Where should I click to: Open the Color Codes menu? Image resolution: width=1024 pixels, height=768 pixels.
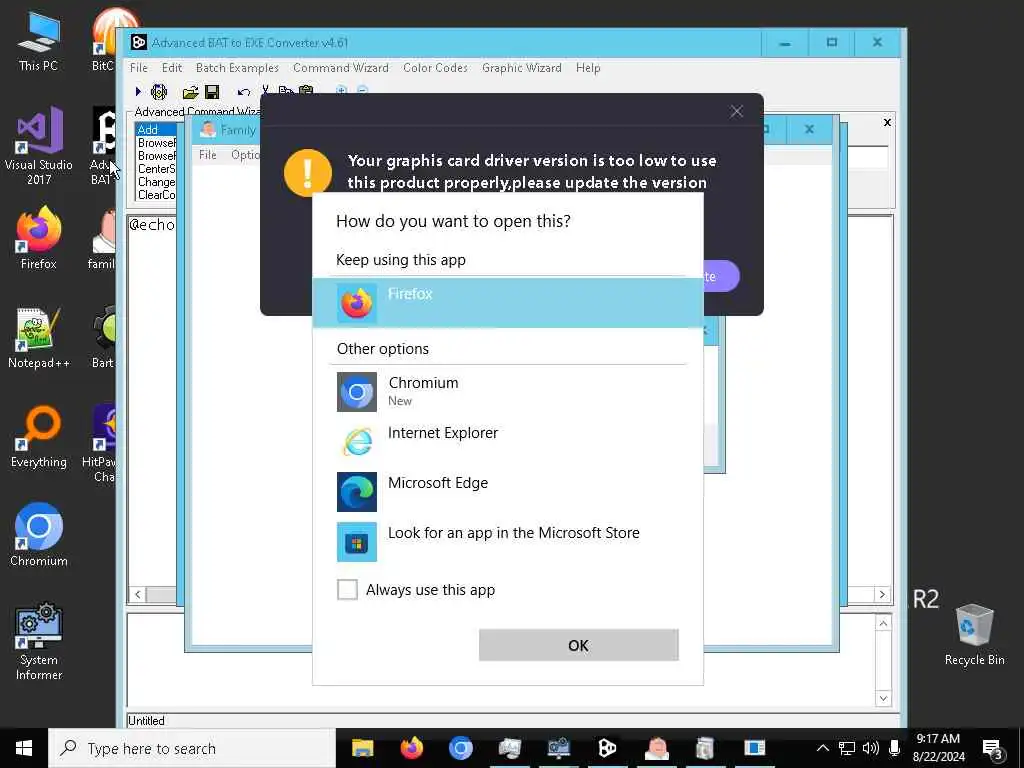tap(435, 68)
